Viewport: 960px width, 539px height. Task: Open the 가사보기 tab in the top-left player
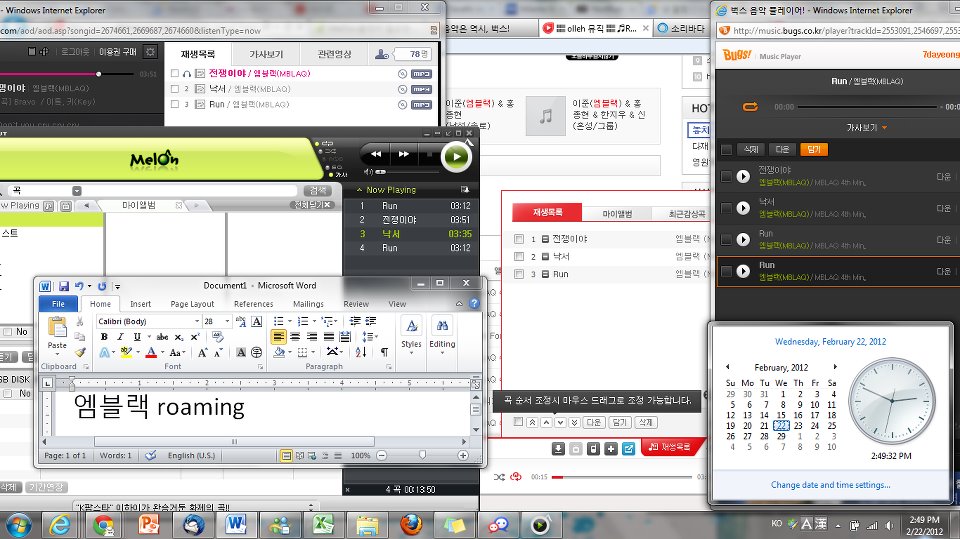[x=266, y=54]
